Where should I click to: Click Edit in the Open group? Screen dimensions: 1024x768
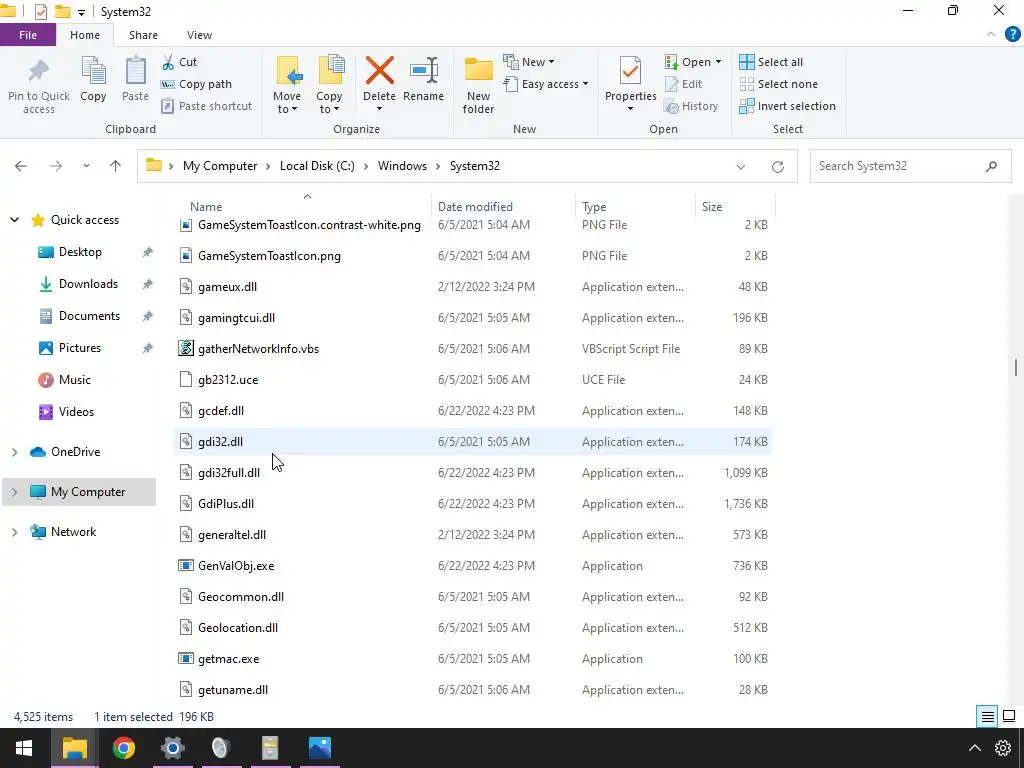pyautogui.click(x=683, y=84)
